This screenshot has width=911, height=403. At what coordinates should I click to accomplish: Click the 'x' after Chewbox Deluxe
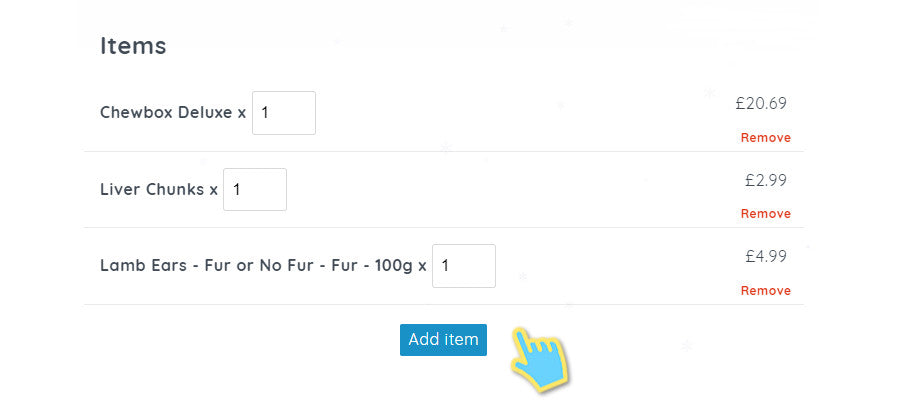(x=242, y=113)
